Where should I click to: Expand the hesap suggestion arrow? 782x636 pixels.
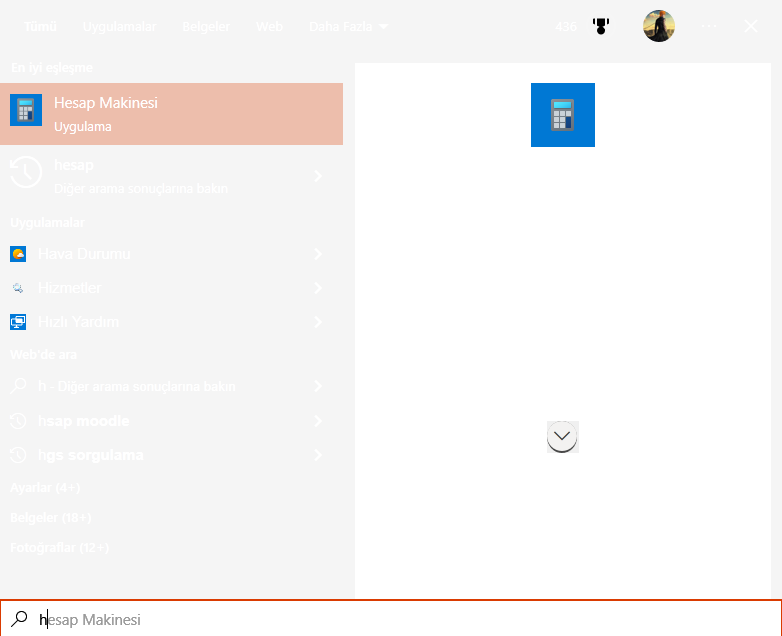(x=318, y=176)
